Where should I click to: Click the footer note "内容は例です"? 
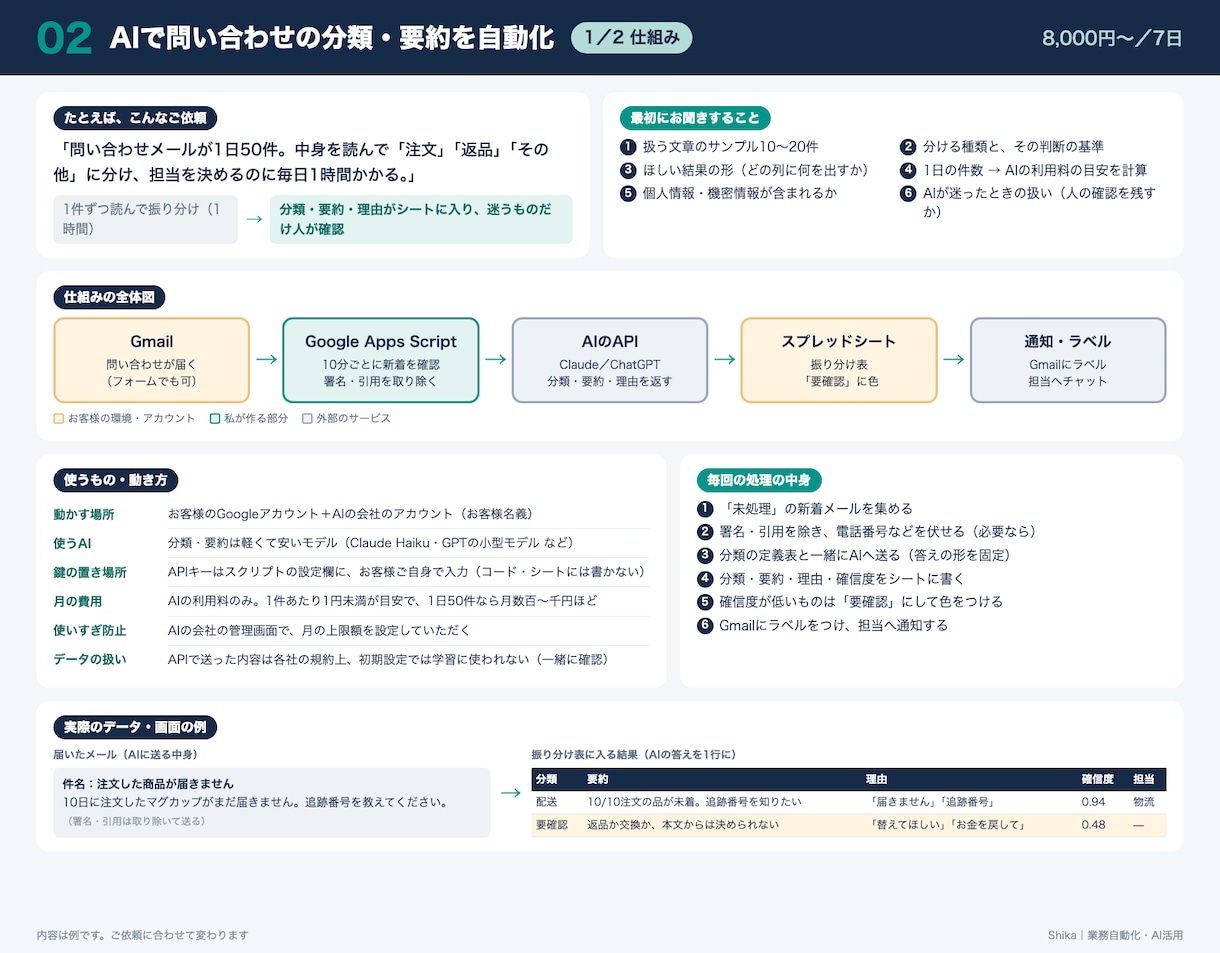(x=142, y=935)
